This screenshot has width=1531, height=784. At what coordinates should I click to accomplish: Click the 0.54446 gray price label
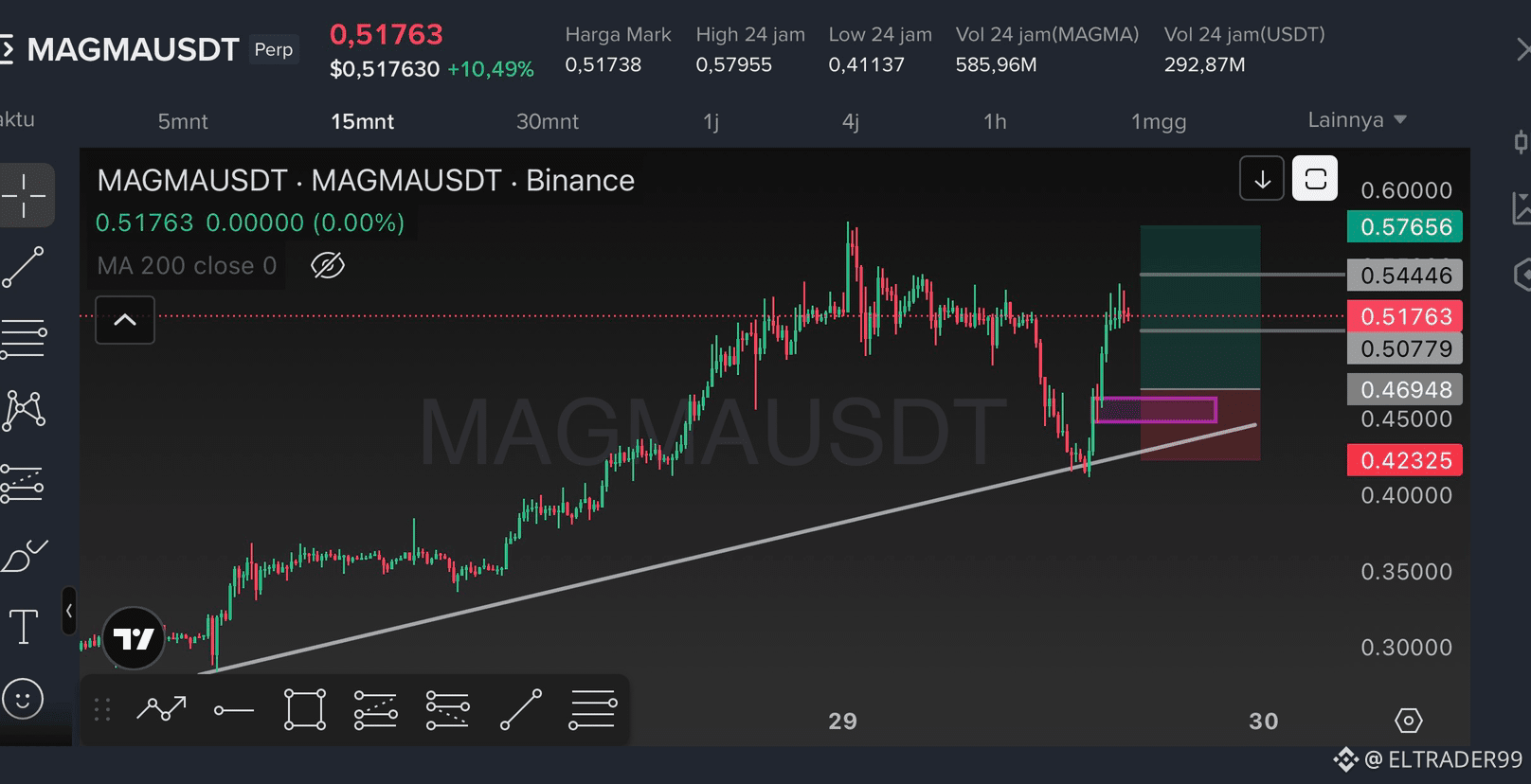tap(1405, 276)
